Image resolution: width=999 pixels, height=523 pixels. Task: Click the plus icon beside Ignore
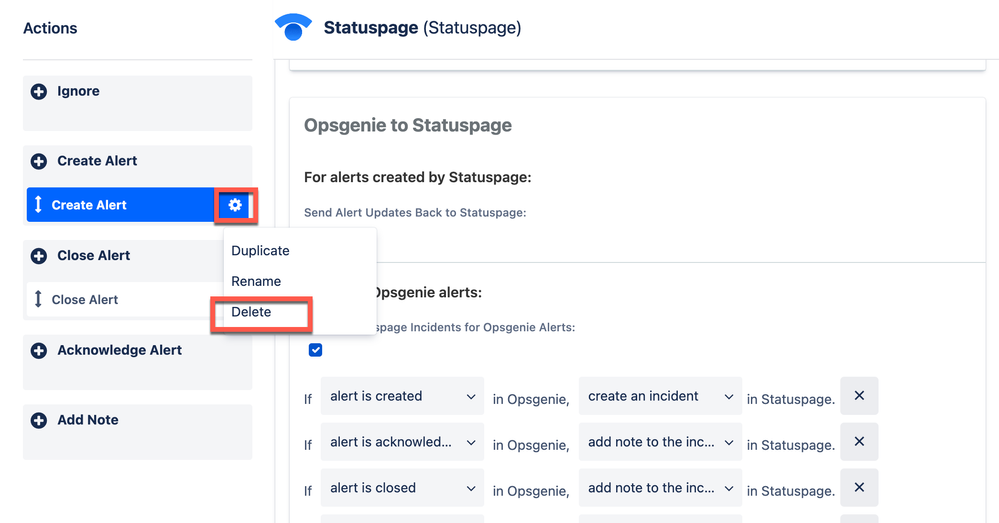click(39, 92)
